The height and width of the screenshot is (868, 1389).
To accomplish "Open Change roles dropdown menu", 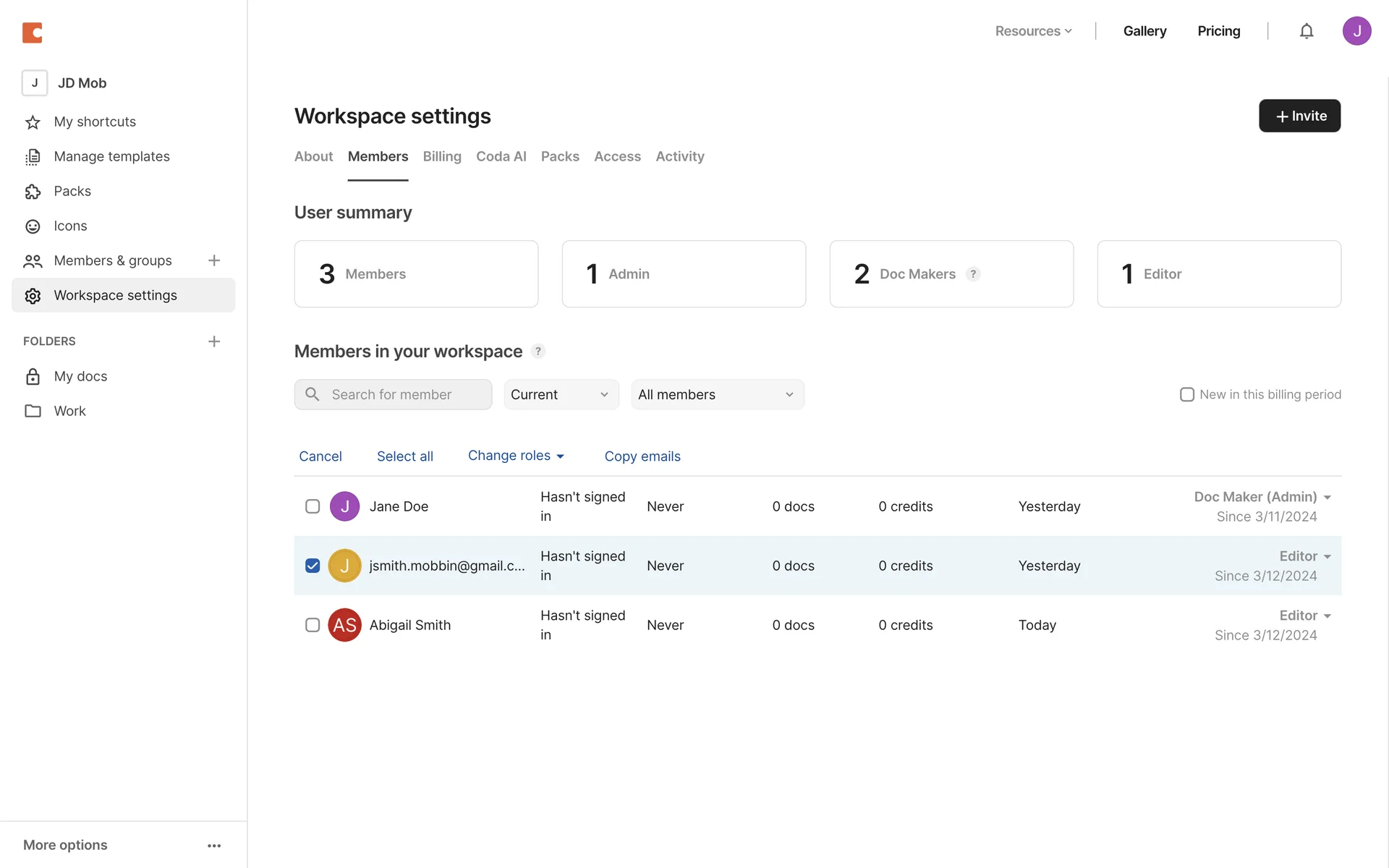I will click(x=516, y=456).
